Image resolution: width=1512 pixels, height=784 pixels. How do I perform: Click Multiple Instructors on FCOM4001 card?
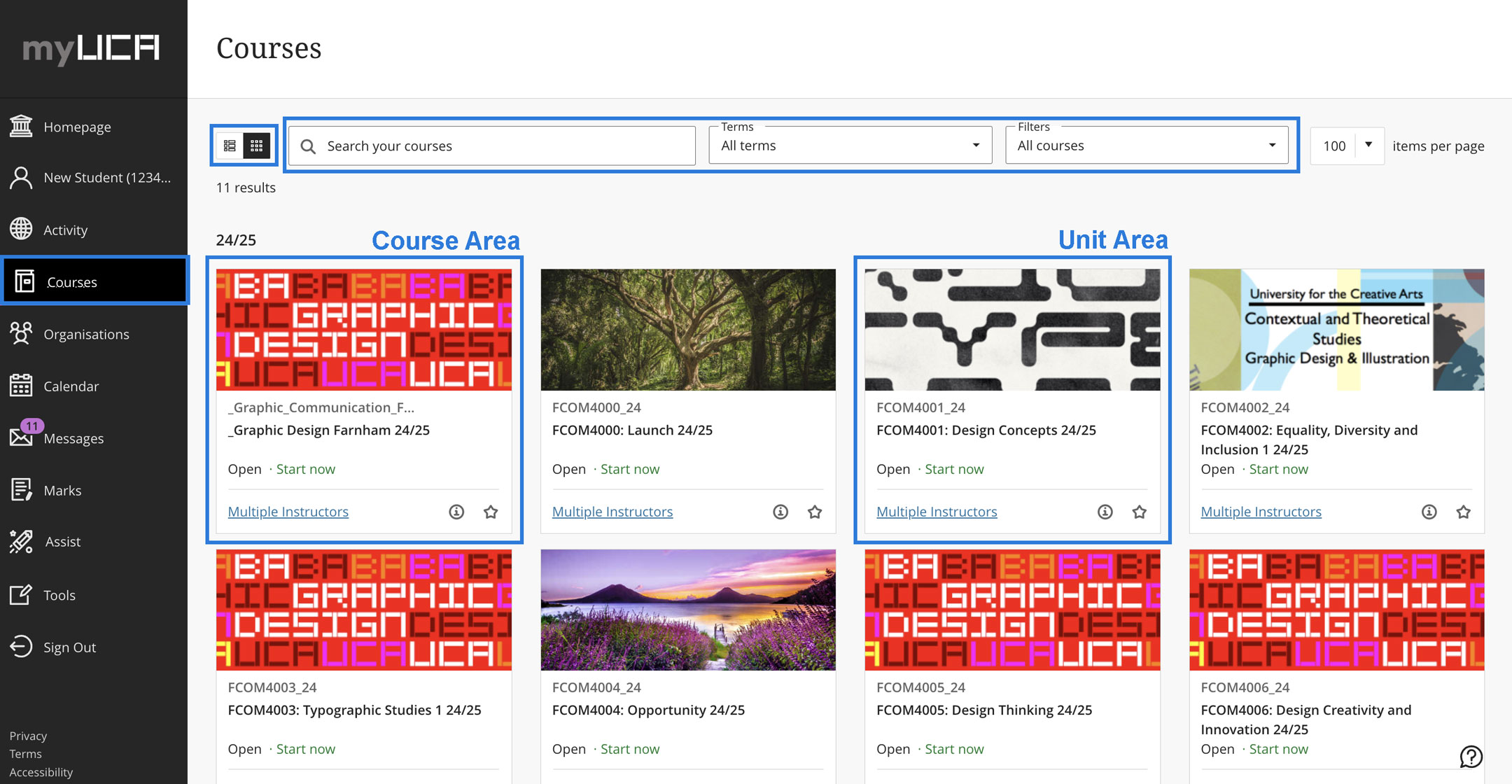click(937, 512)
